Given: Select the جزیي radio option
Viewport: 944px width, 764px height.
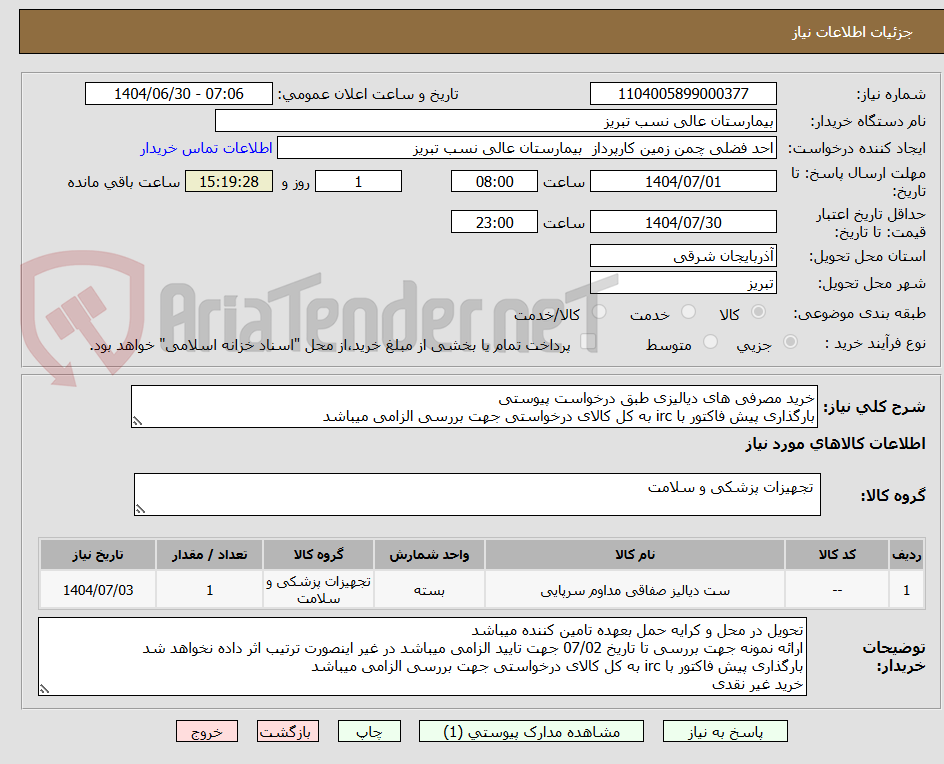Looking at the screenshot, I should (x=792, y=341).
